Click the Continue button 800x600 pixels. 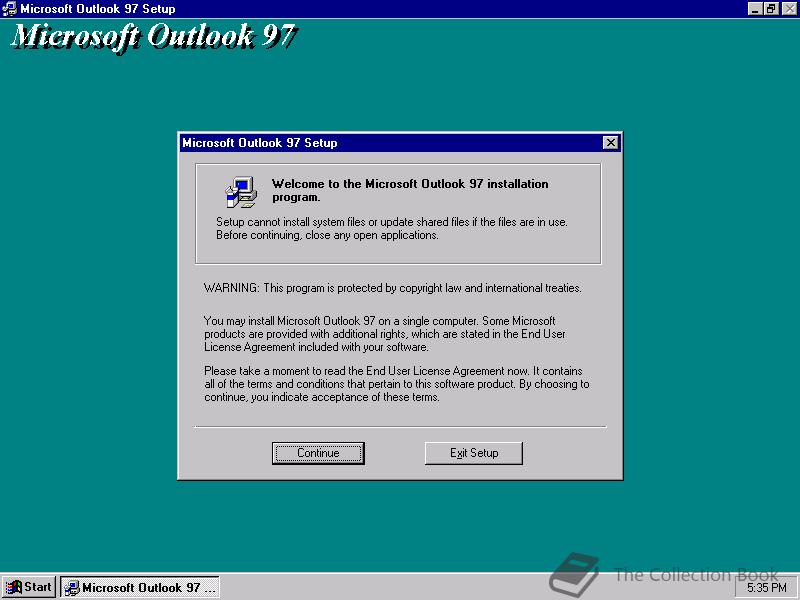point(318,453)
